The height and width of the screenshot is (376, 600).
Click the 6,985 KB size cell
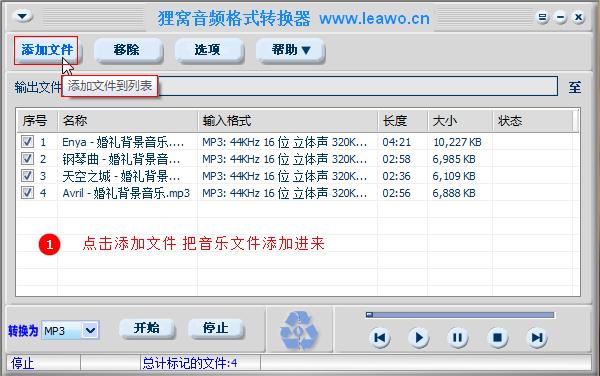click(454, 159)
